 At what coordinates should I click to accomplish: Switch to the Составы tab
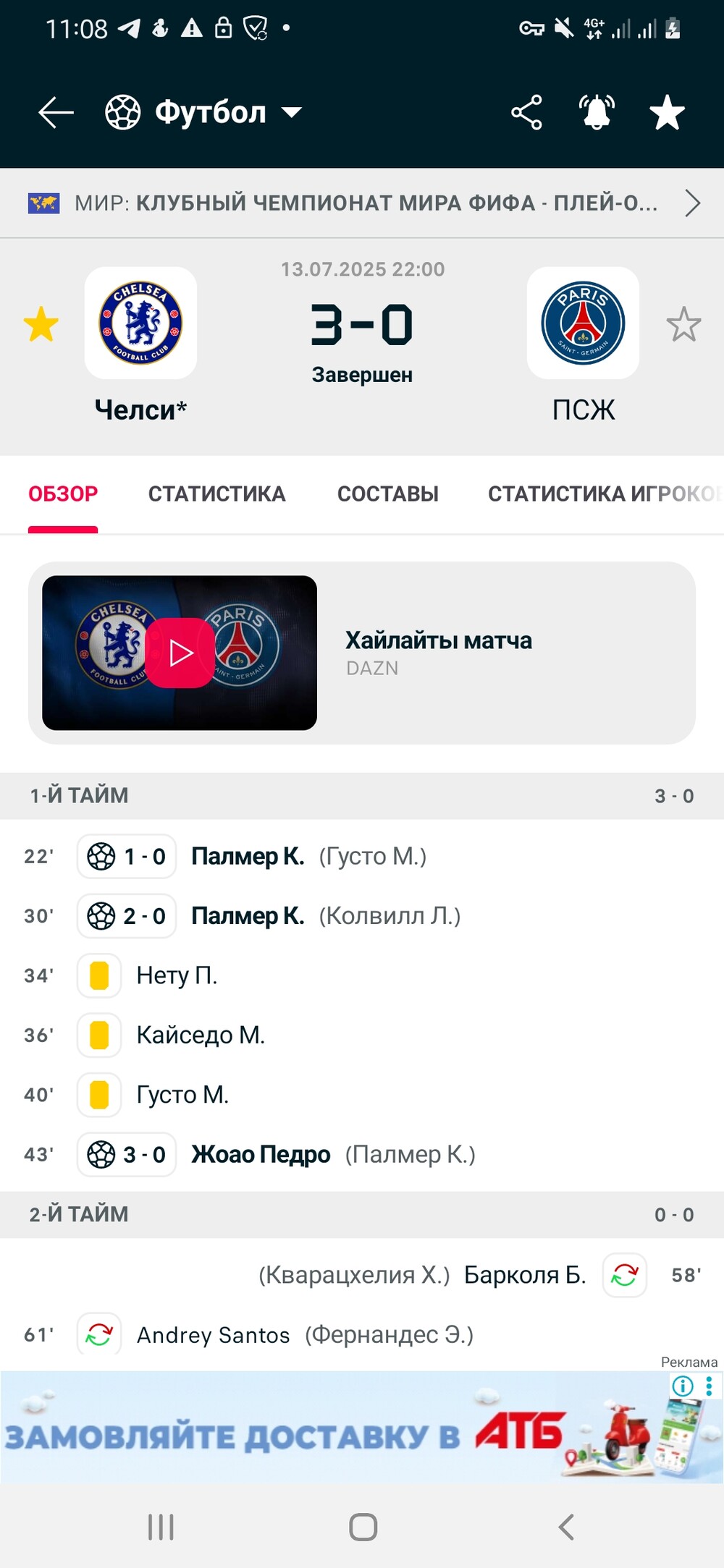pos(388,494)
